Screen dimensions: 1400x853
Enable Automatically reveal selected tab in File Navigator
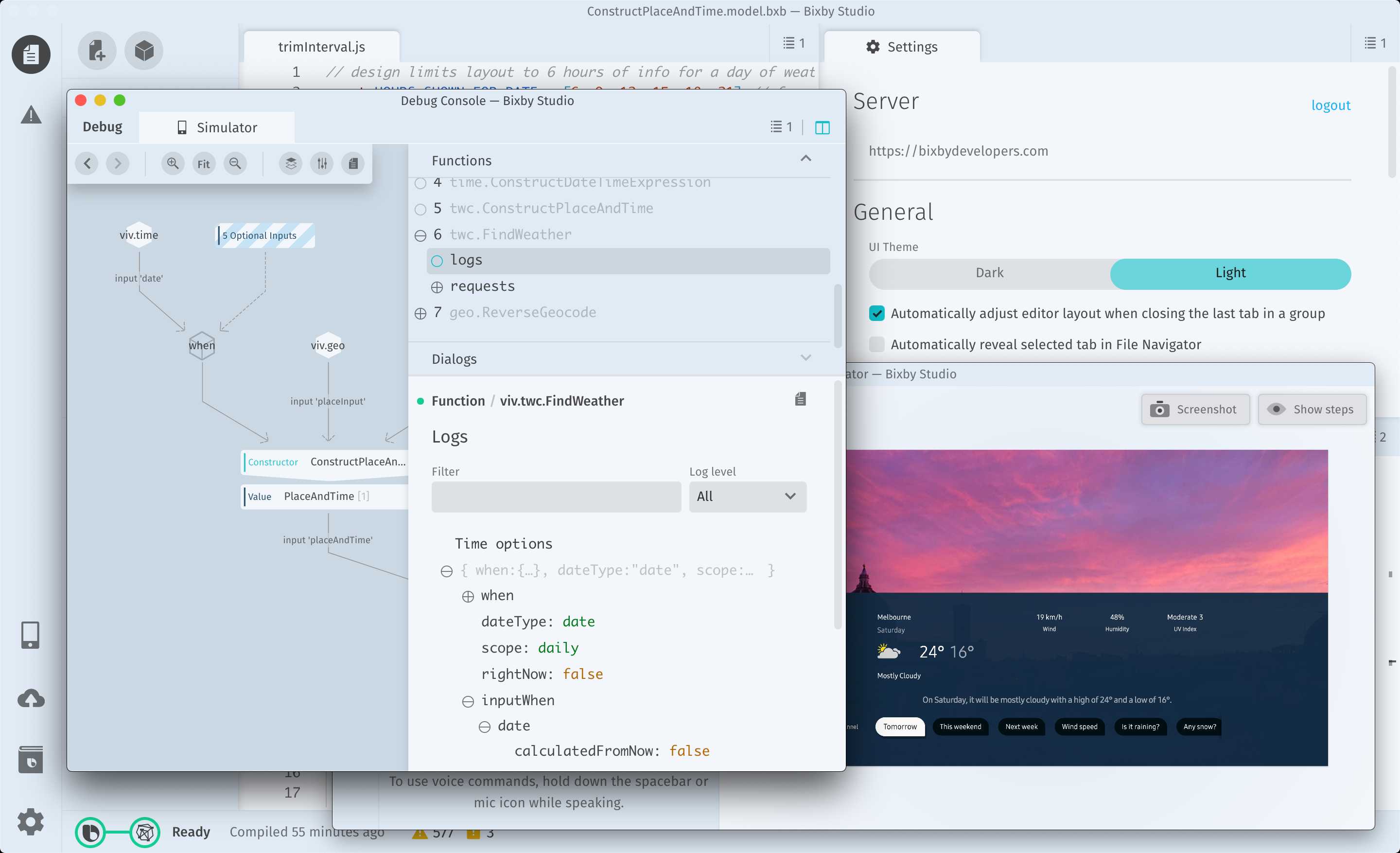point(876,344)
